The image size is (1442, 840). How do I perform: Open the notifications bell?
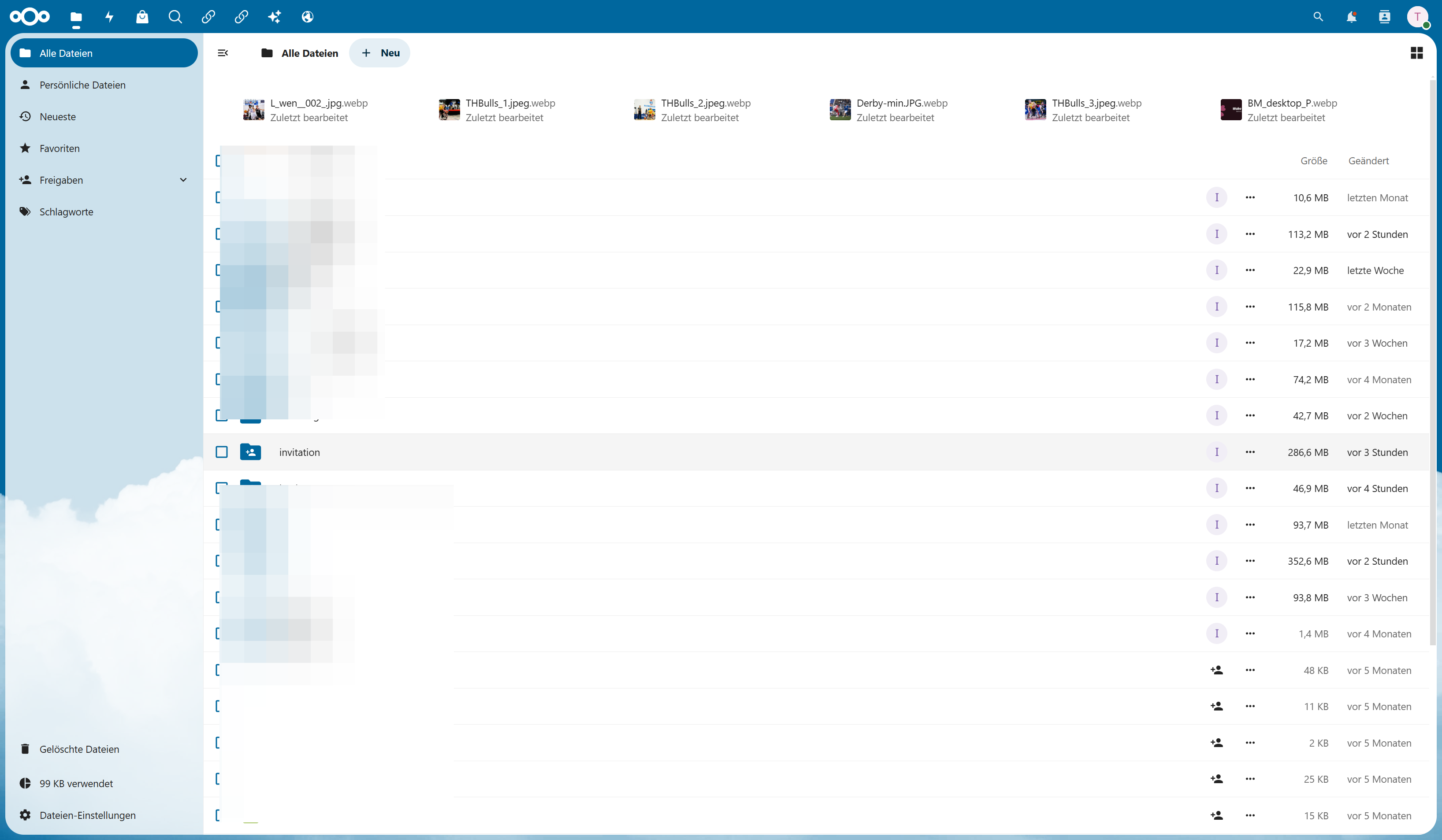(x=1352, y=17)
